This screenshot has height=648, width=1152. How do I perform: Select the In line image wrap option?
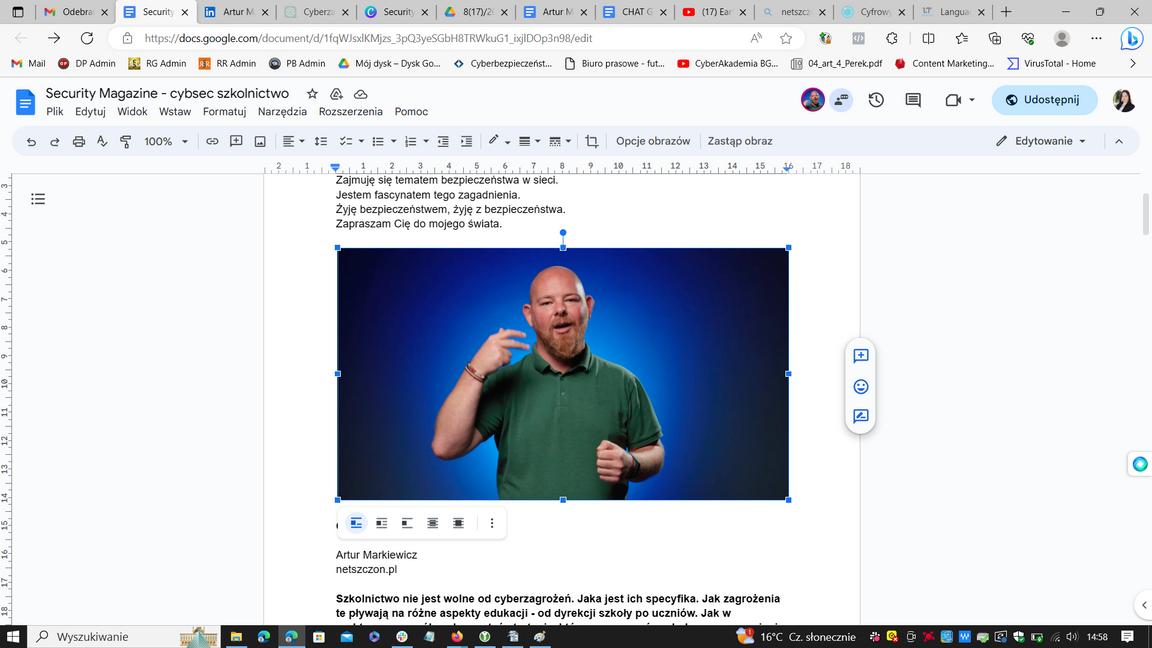[356, 523]
